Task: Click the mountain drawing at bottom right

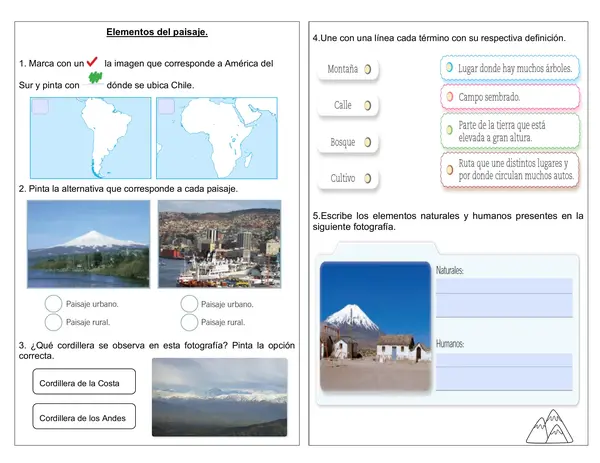Action: coord(550,427)
